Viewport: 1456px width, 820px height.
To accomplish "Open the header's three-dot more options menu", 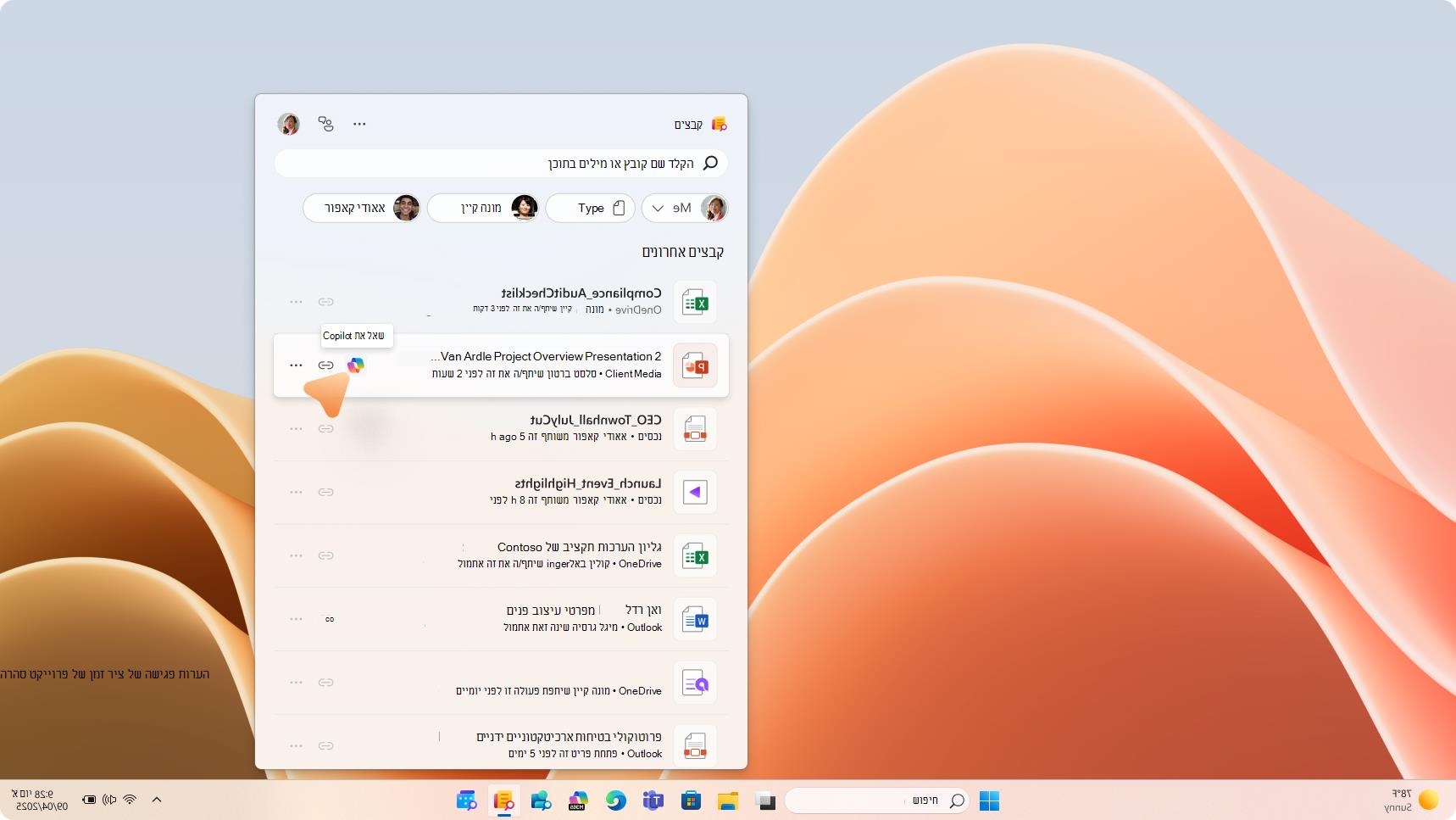I will point(359,124).
